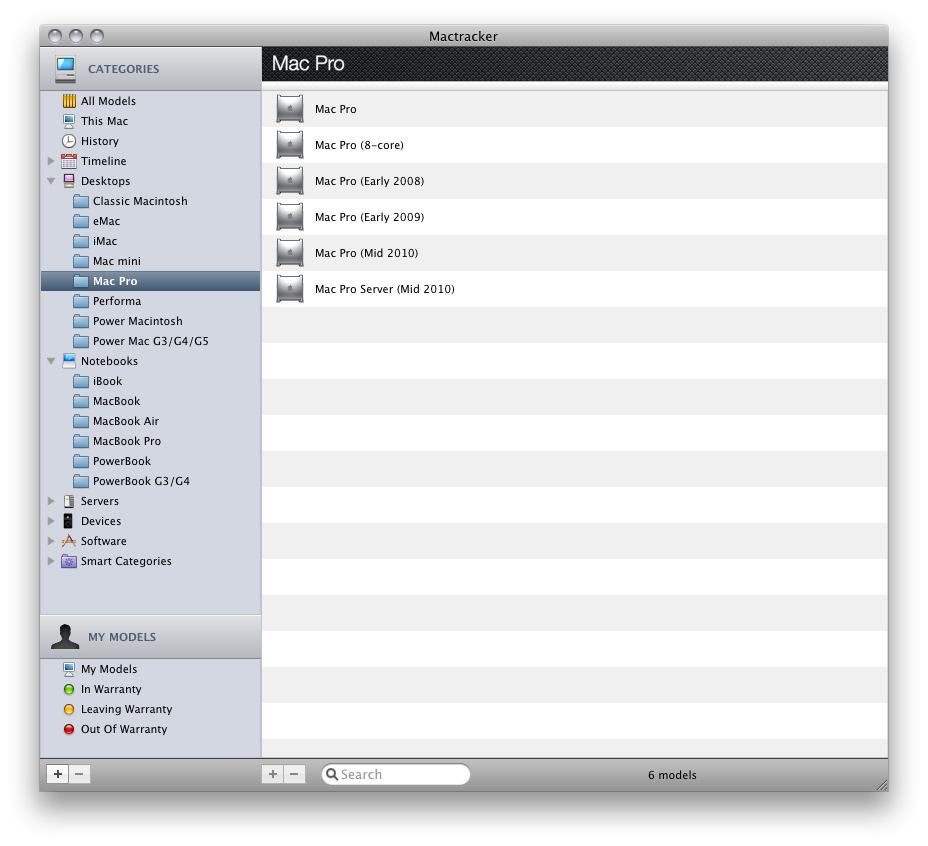Image resolution: width=928 pixels, height=846 pixels.
Task: Expand the Software category
Action: pos(51,541)
